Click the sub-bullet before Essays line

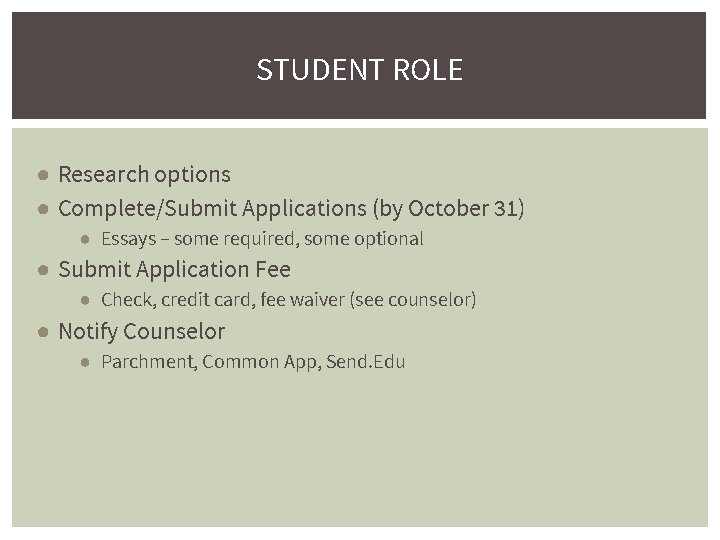[x=87, y=239]
